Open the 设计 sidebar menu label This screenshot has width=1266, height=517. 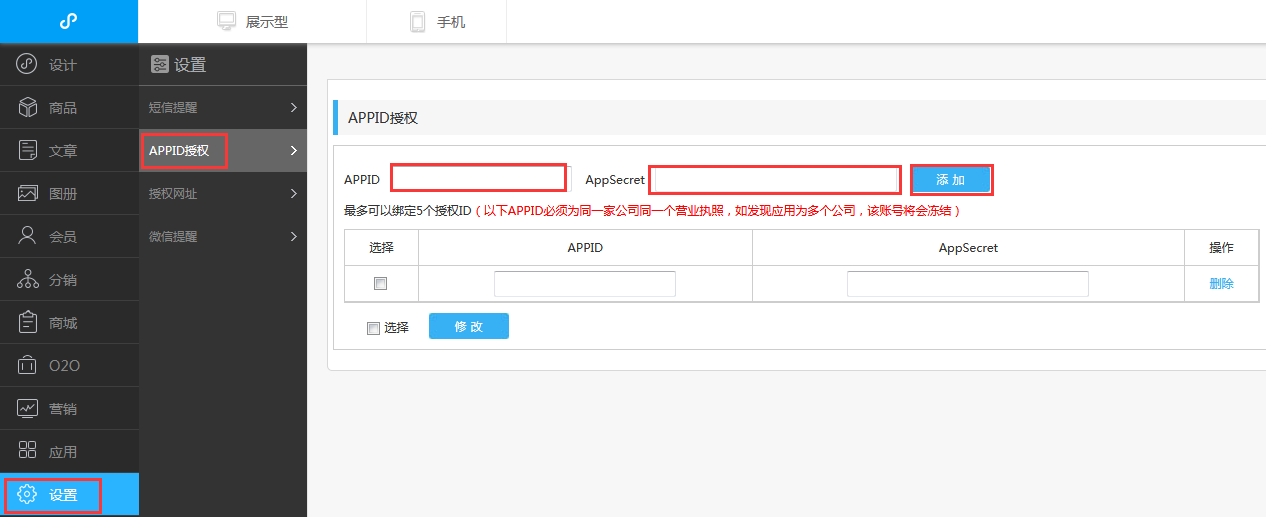coord(63,65)
